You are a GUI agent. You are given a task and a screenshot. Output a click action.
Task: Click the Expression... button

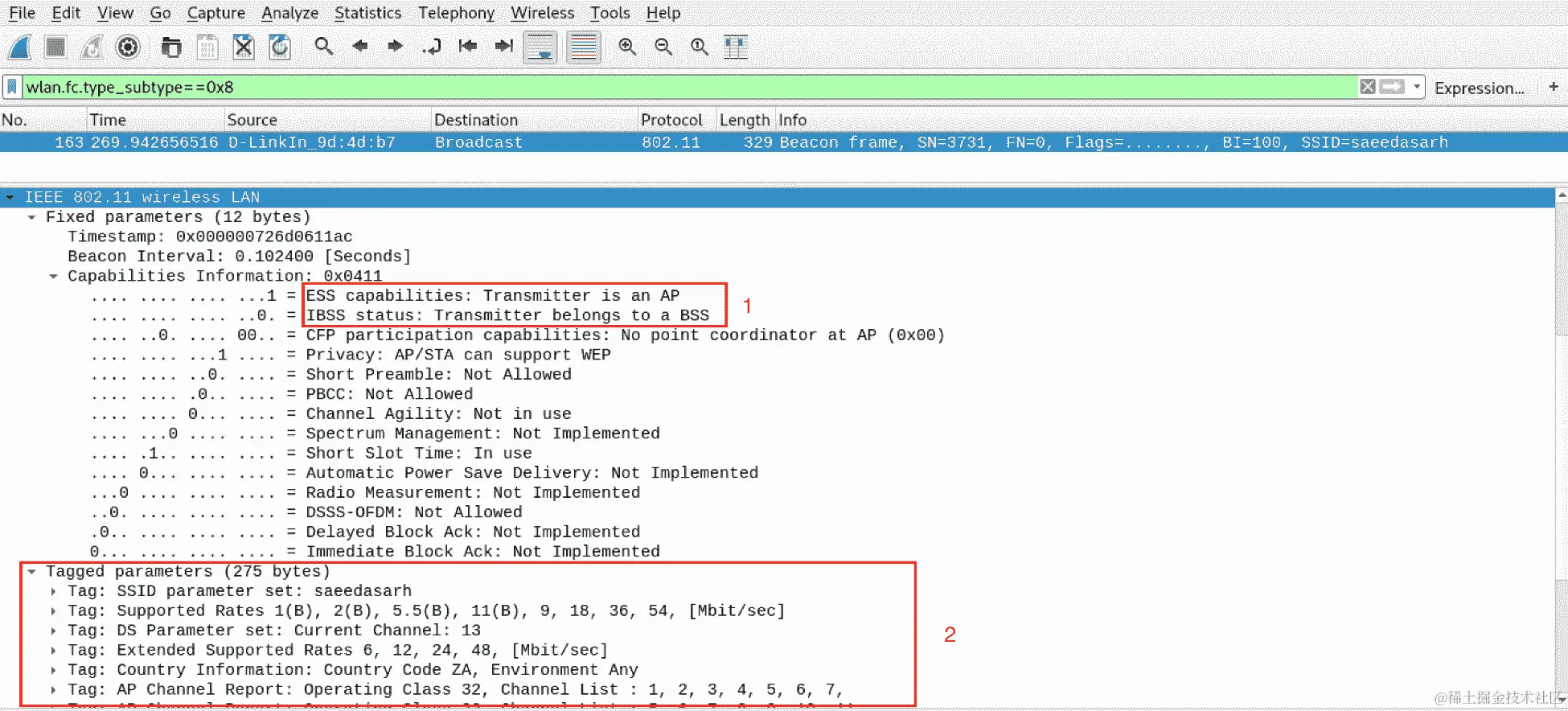click(x=1480, y=88)
